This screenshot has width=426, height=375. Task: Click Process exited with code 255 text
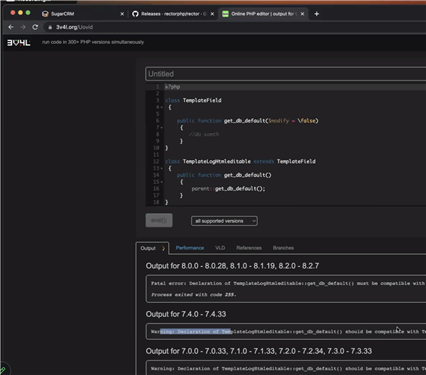point(193,295)
